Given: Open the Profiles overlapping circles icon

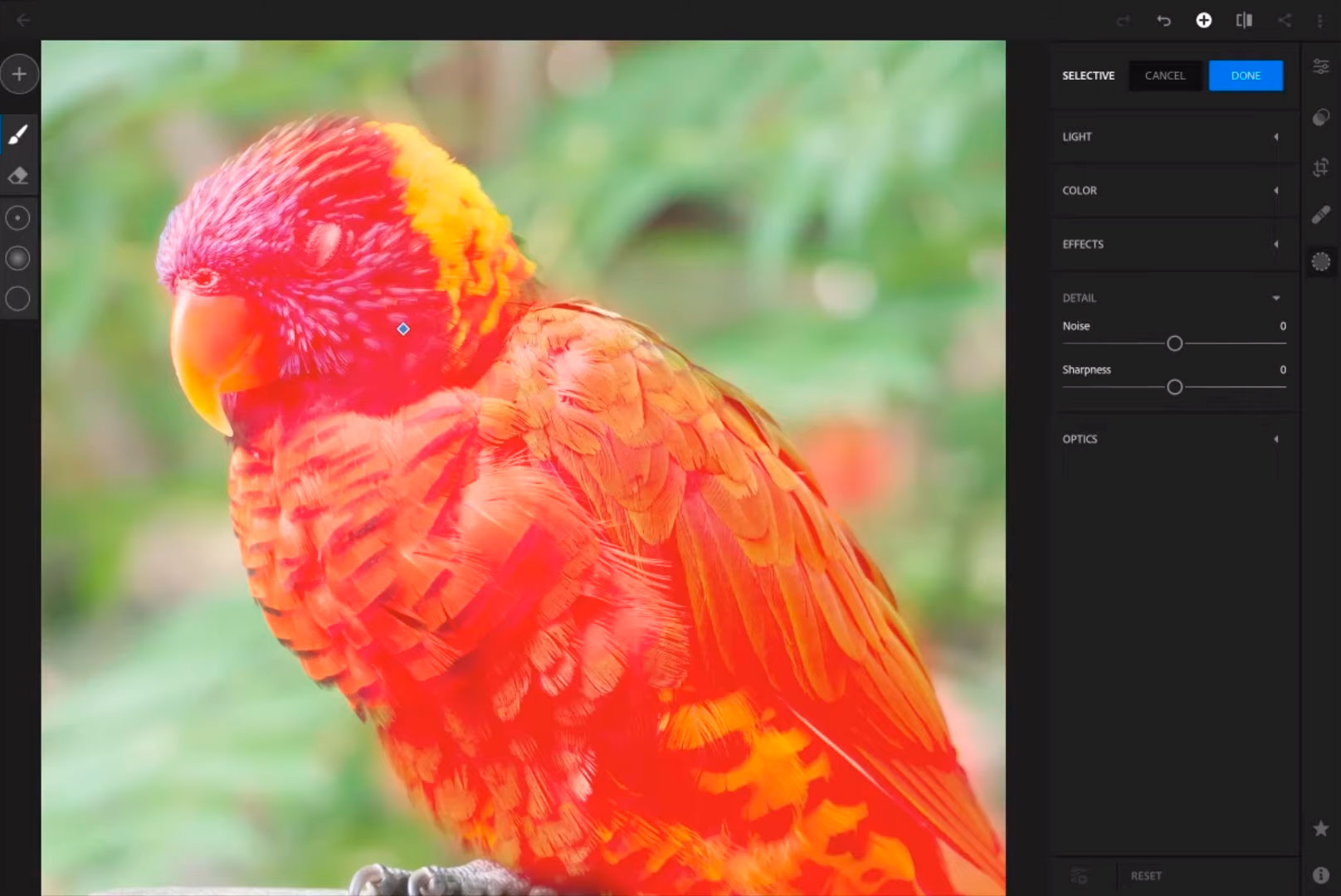Looking at the screenshot, I should [1321, 118].
